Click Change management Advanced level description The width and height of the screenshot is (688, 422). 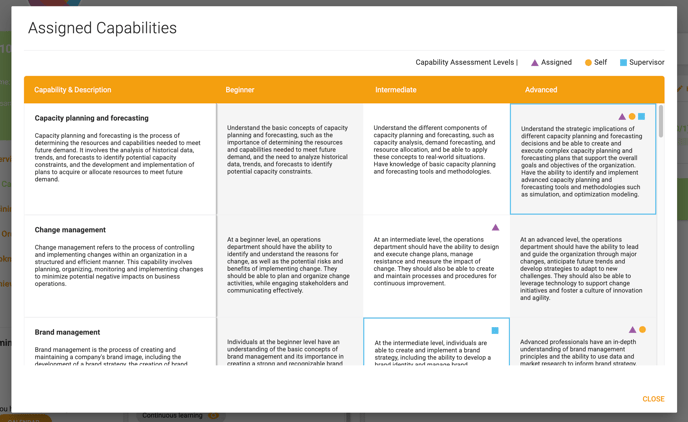(x=581, y=268)
